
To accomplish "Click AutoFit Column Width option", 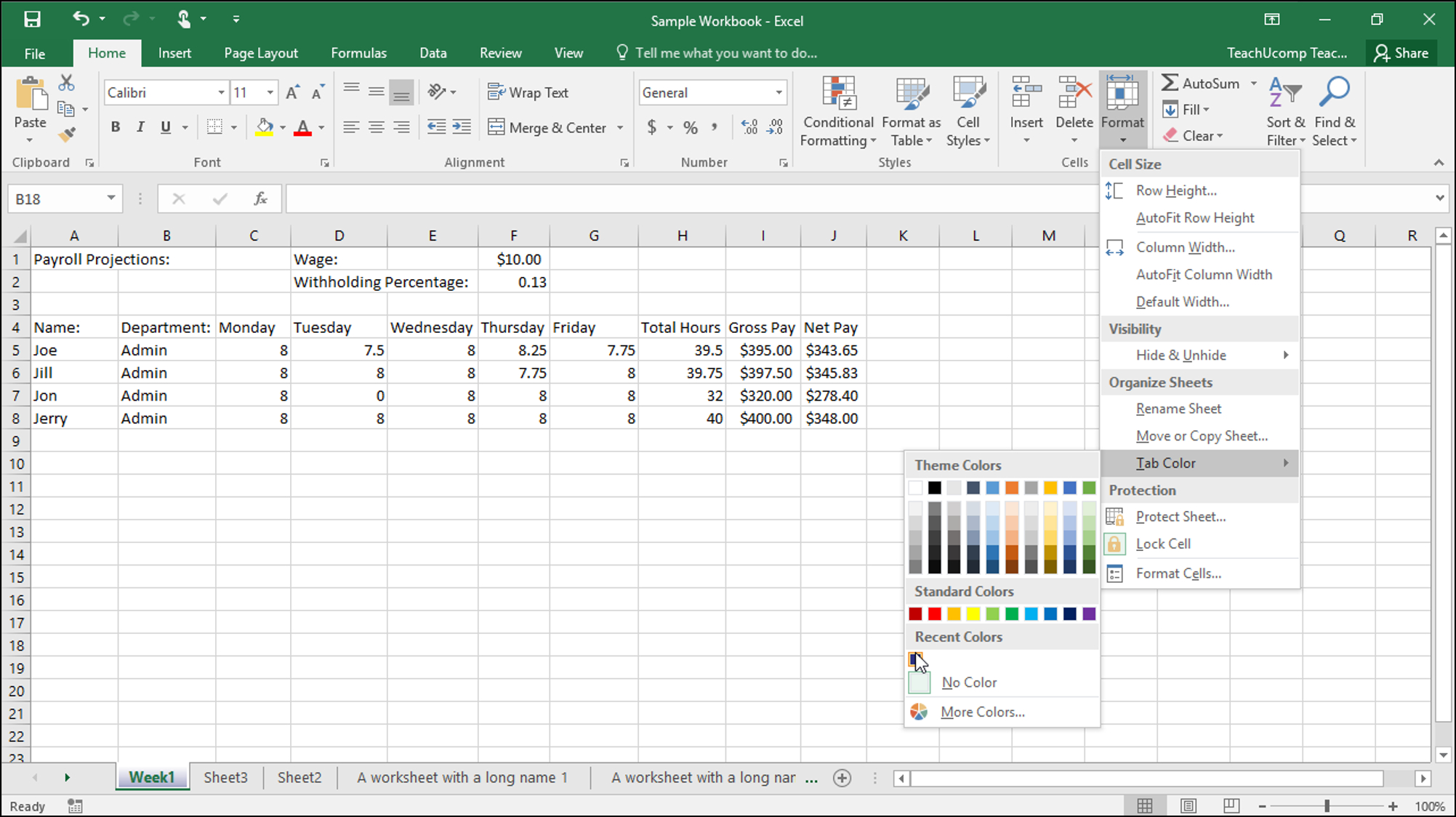I will pyautogui.click(x=1204, y=274).
